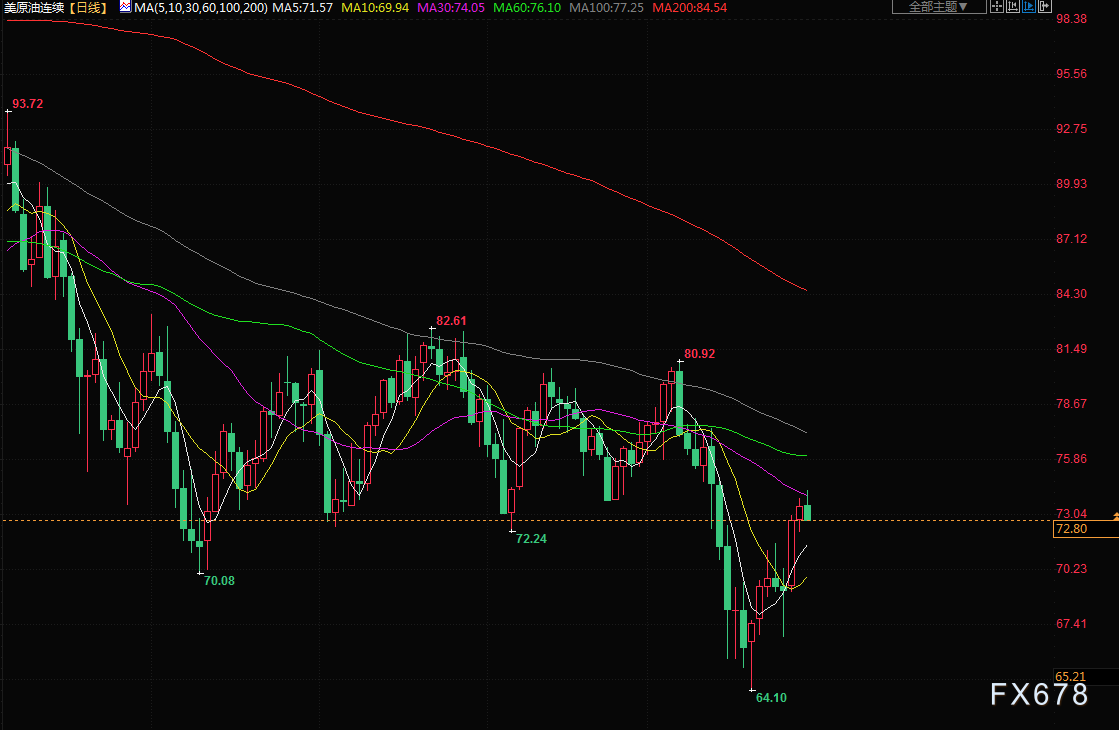Click the green MA60:76.10 label
Viewport: 1119px width, 730px height.
[x=527, y=7]
